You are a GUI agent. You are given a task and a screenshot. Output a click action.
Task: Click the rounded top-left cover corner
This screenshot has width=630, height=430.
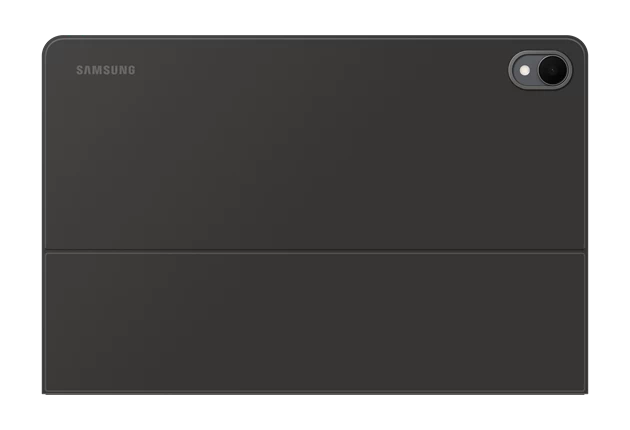pyautogui.click(x=50, y=44)
